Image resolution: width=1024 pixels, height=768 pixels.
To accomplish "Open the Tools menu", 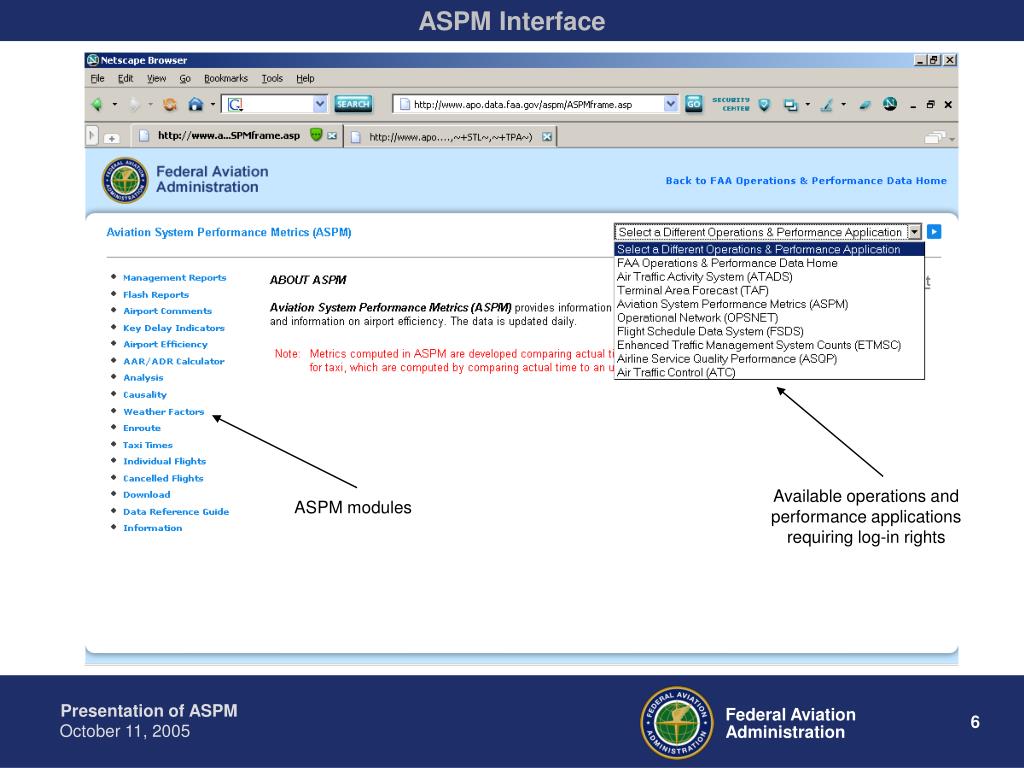I will [x=272, y=78].
